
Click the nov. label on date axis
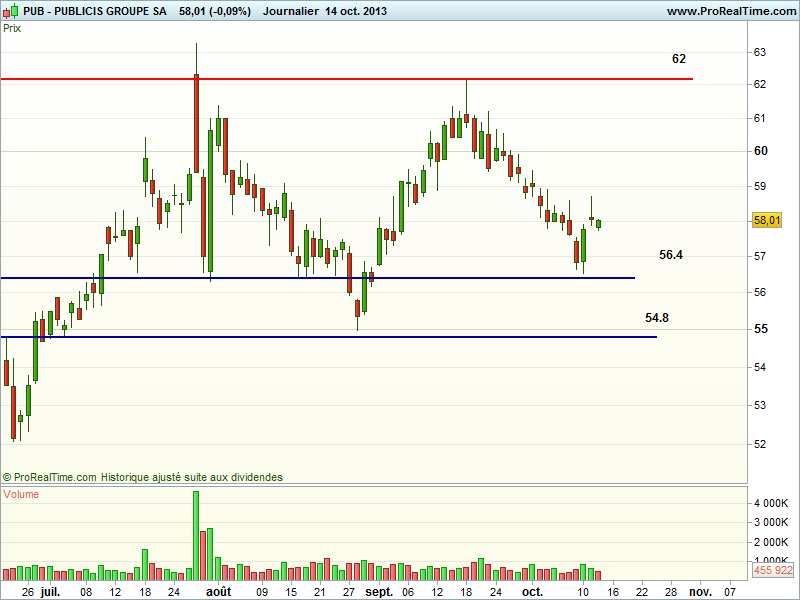tap(698, 592)
